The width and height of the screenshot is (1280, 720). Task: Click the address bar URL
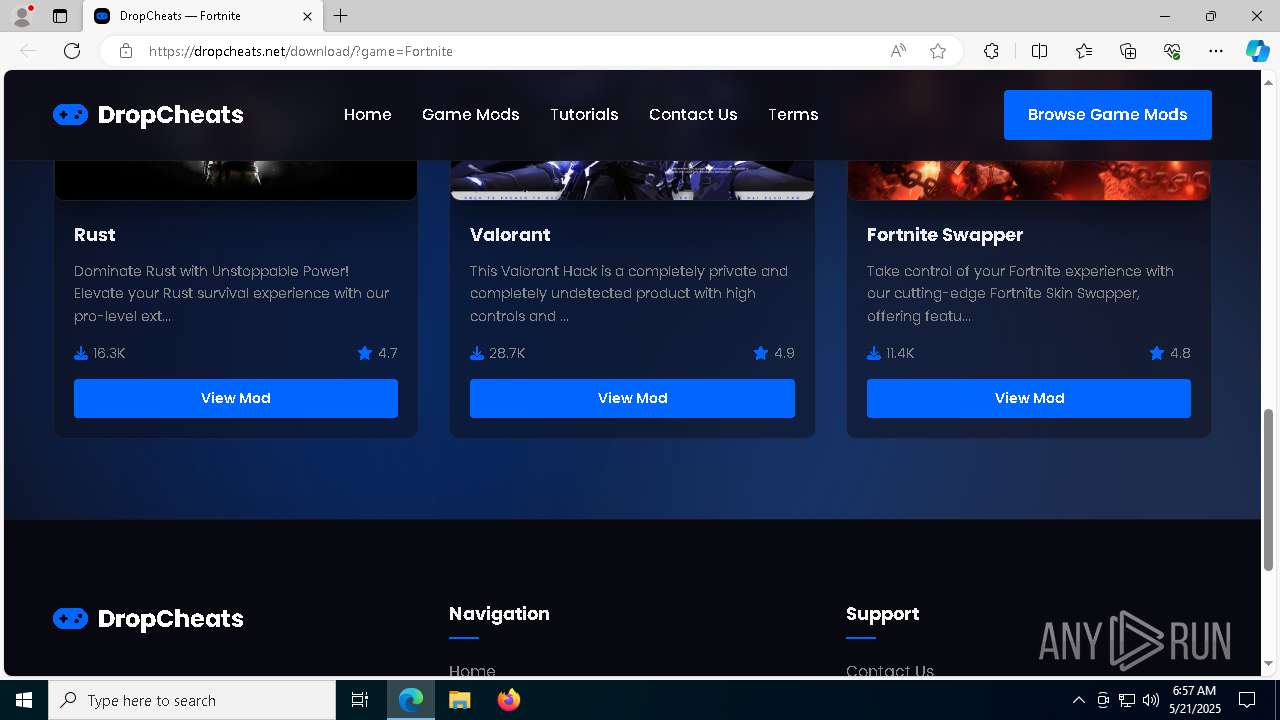click(301, 51)
